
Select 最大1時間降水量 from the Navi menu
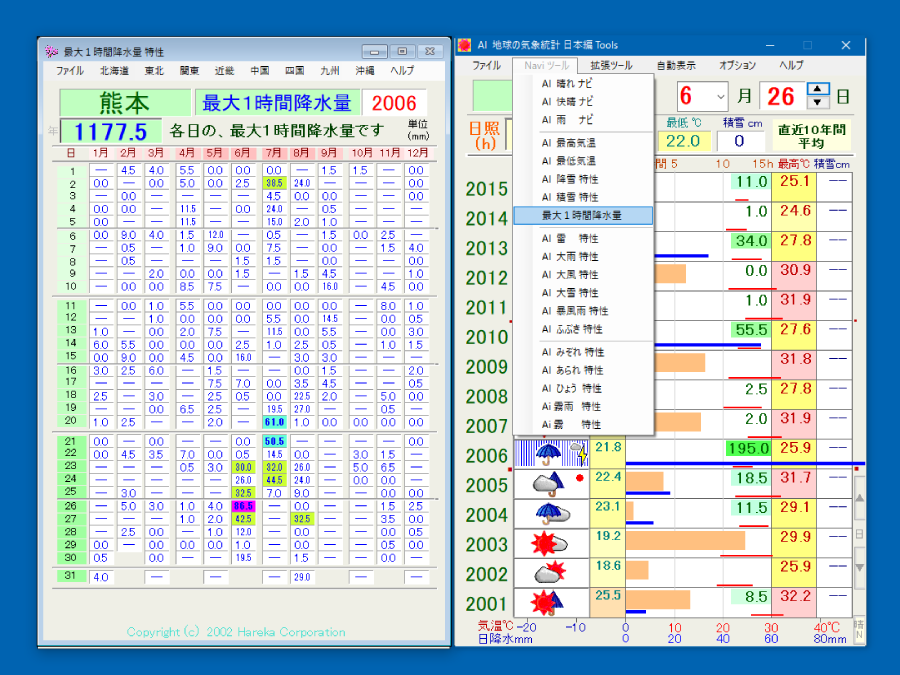[582, 215]
